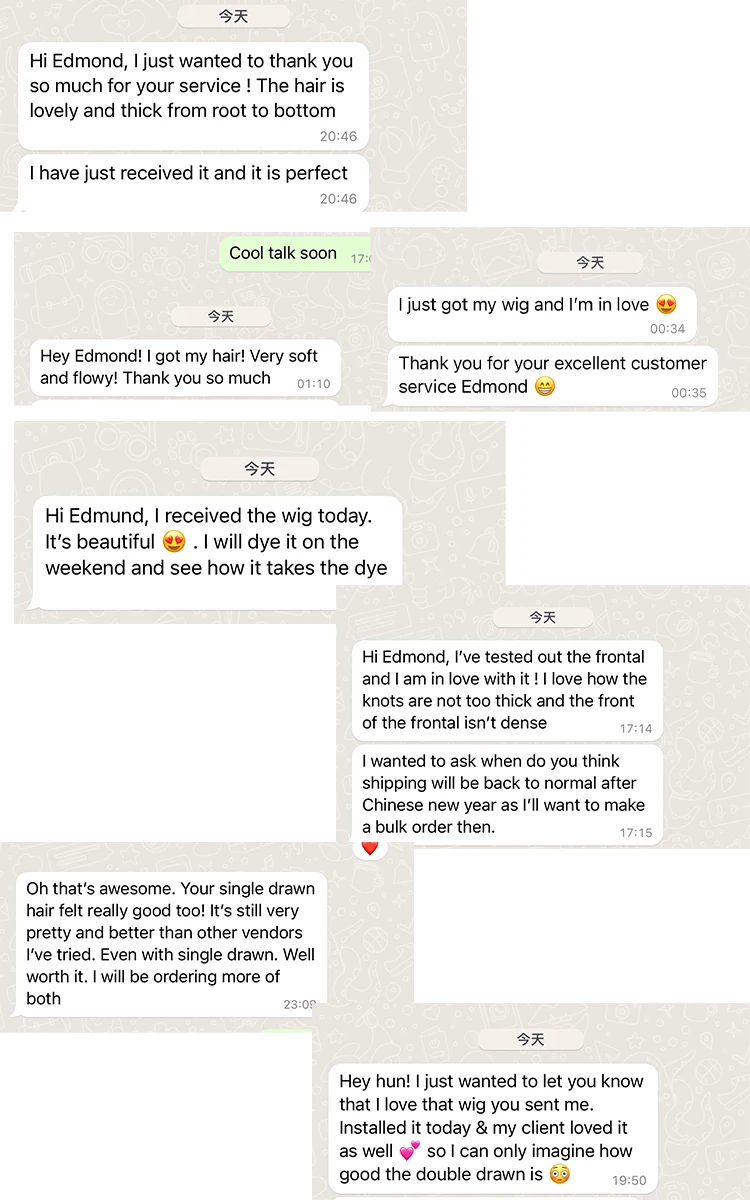
Task: Click the 00:34 timestamp on the wig message
Action: (667, 329)
